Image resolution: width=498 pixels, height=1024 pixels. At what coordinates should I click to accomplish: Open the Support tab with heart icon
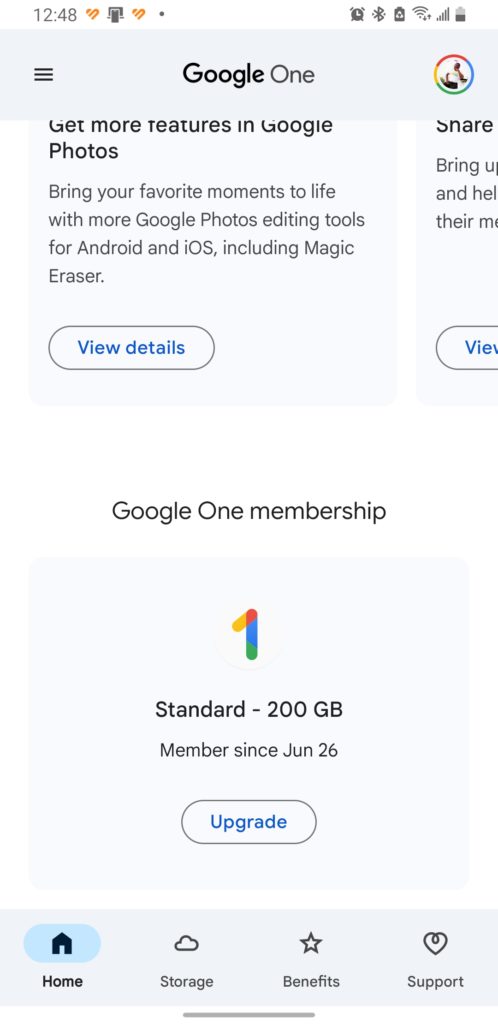click(x=435, y=961)
